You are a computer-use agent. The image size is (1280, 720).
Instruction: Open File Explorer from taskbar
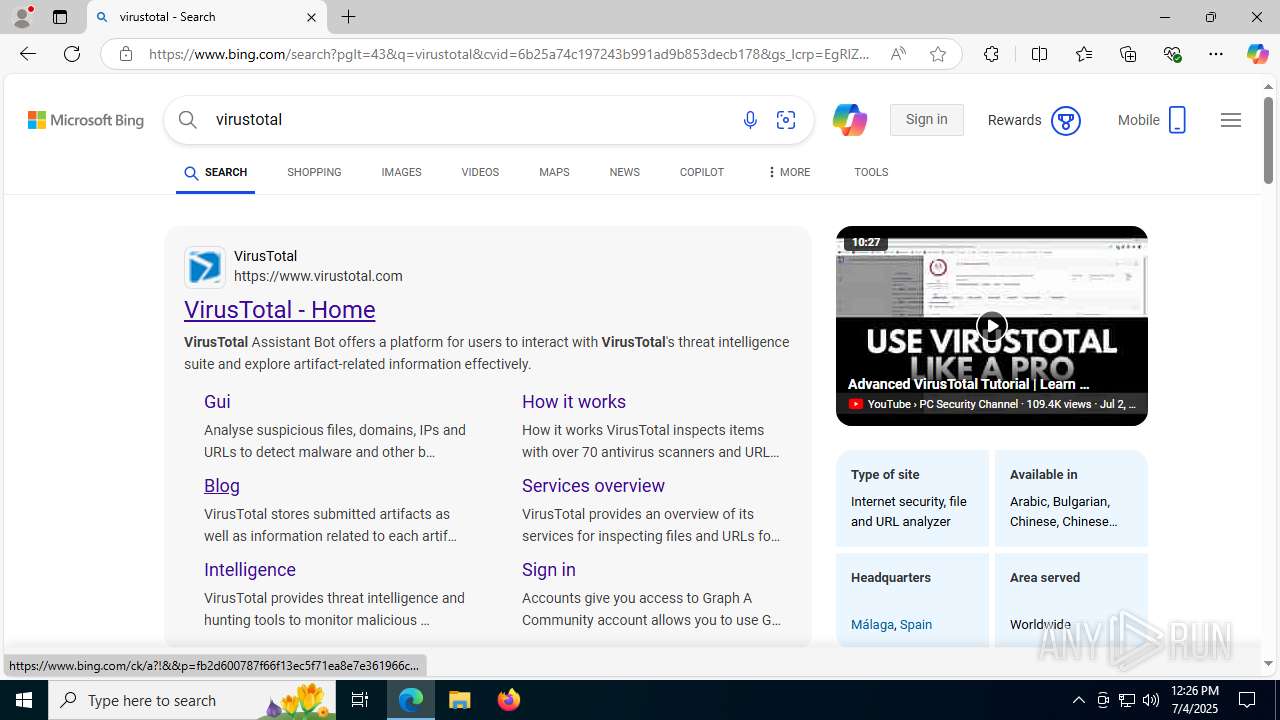(460, 700)
